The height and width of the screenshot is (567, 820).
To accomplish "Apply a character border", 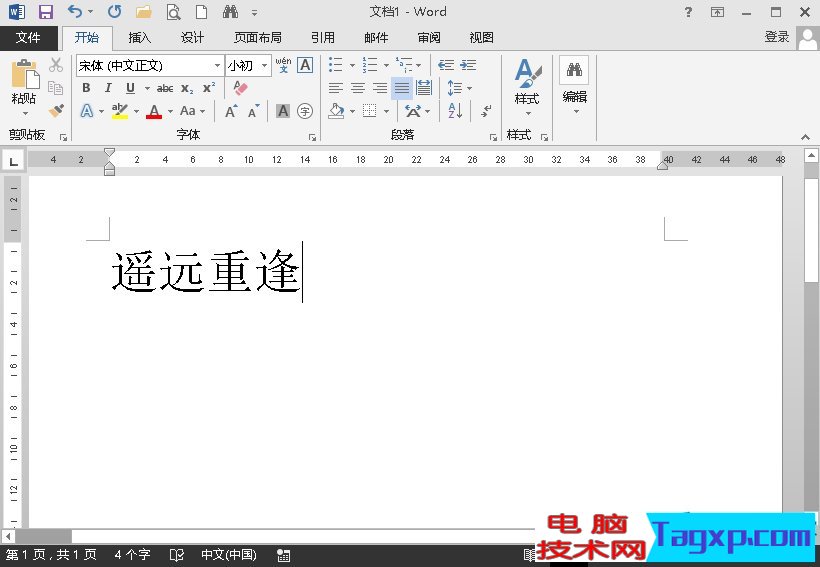I will [x=305, y=65].
